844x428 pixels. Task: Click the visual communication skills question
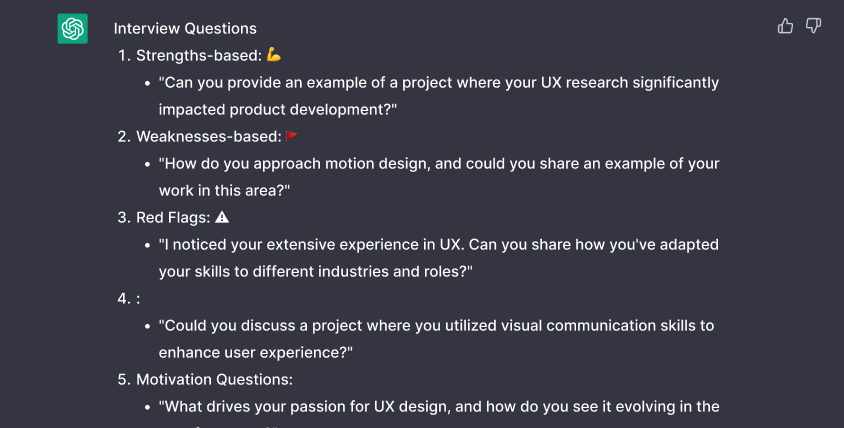click(x=436, y=325)
